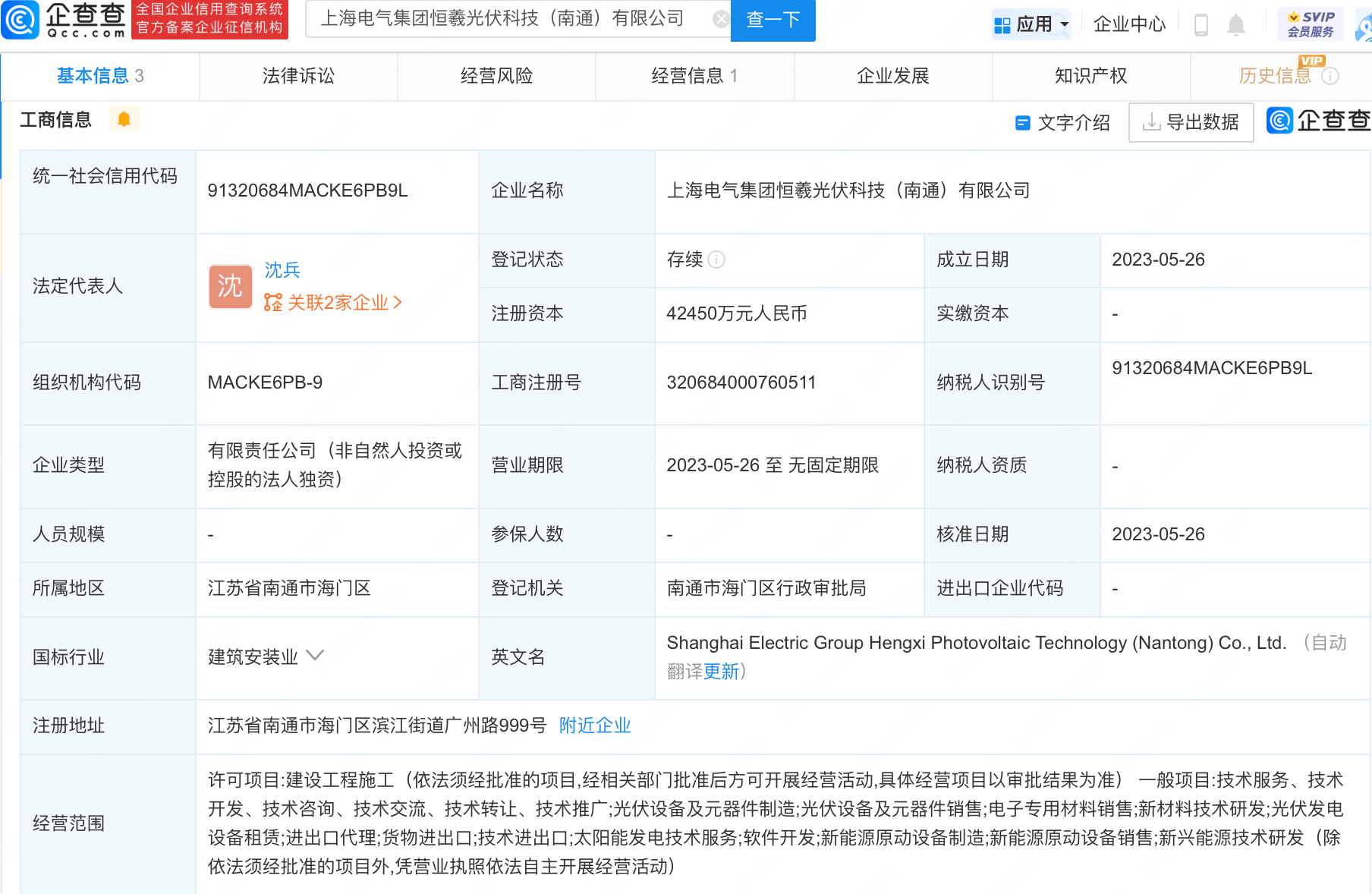The height and width of the screenshot is (894, 1372).
Task: Open legal representative 沈兵's profile link
Action: click(282, 269)
